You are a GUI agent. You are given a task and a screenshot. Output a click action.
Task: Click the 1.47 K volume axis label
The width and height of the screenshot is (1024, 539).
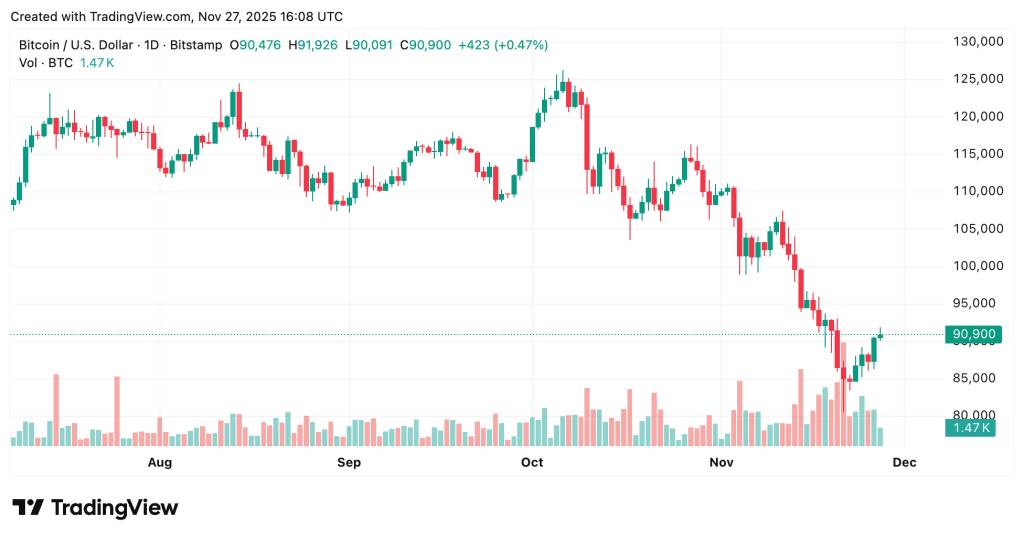[969, 427]
